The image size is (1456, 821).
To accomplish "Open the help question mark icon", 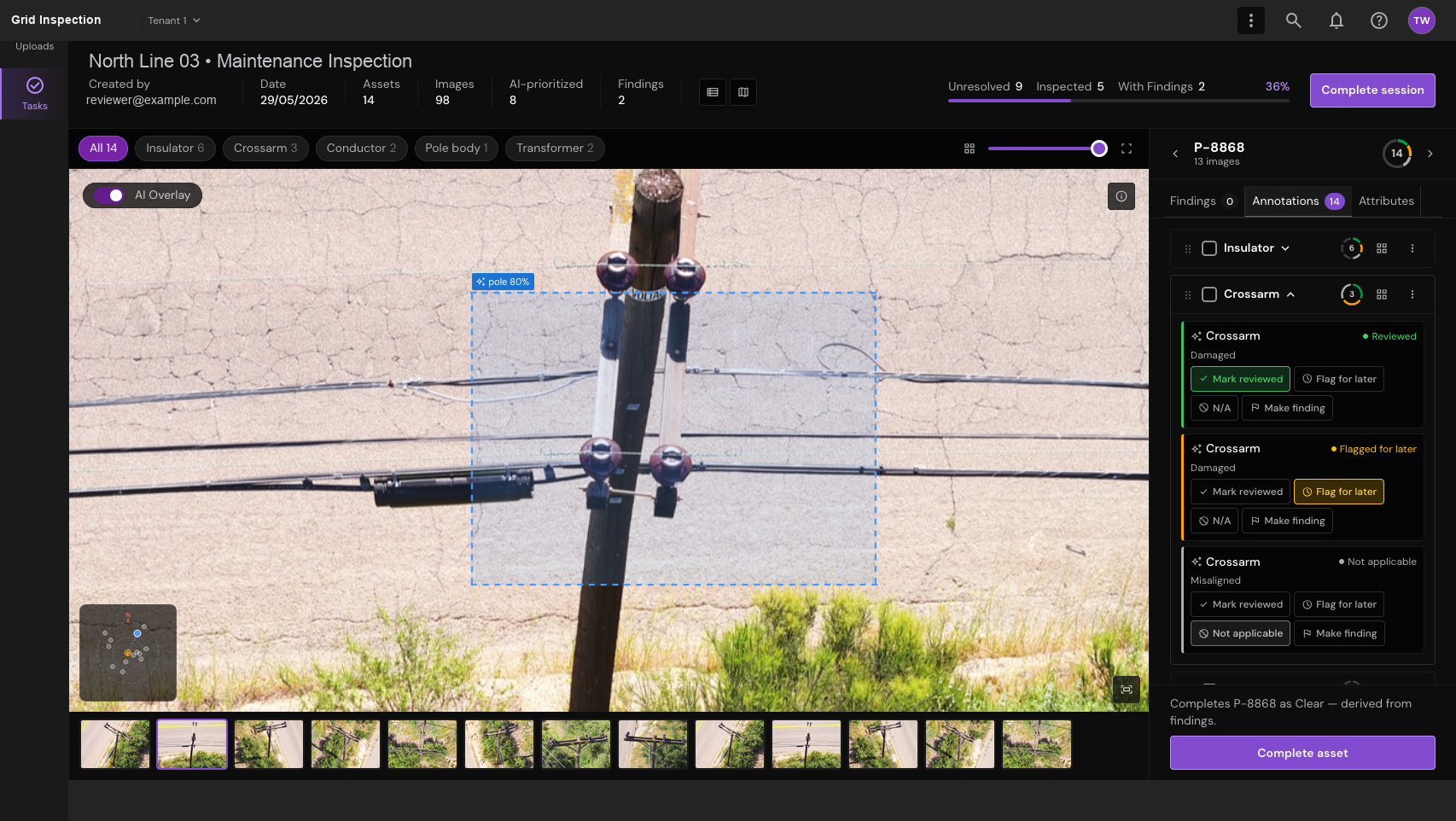I will click(1378, 20).
